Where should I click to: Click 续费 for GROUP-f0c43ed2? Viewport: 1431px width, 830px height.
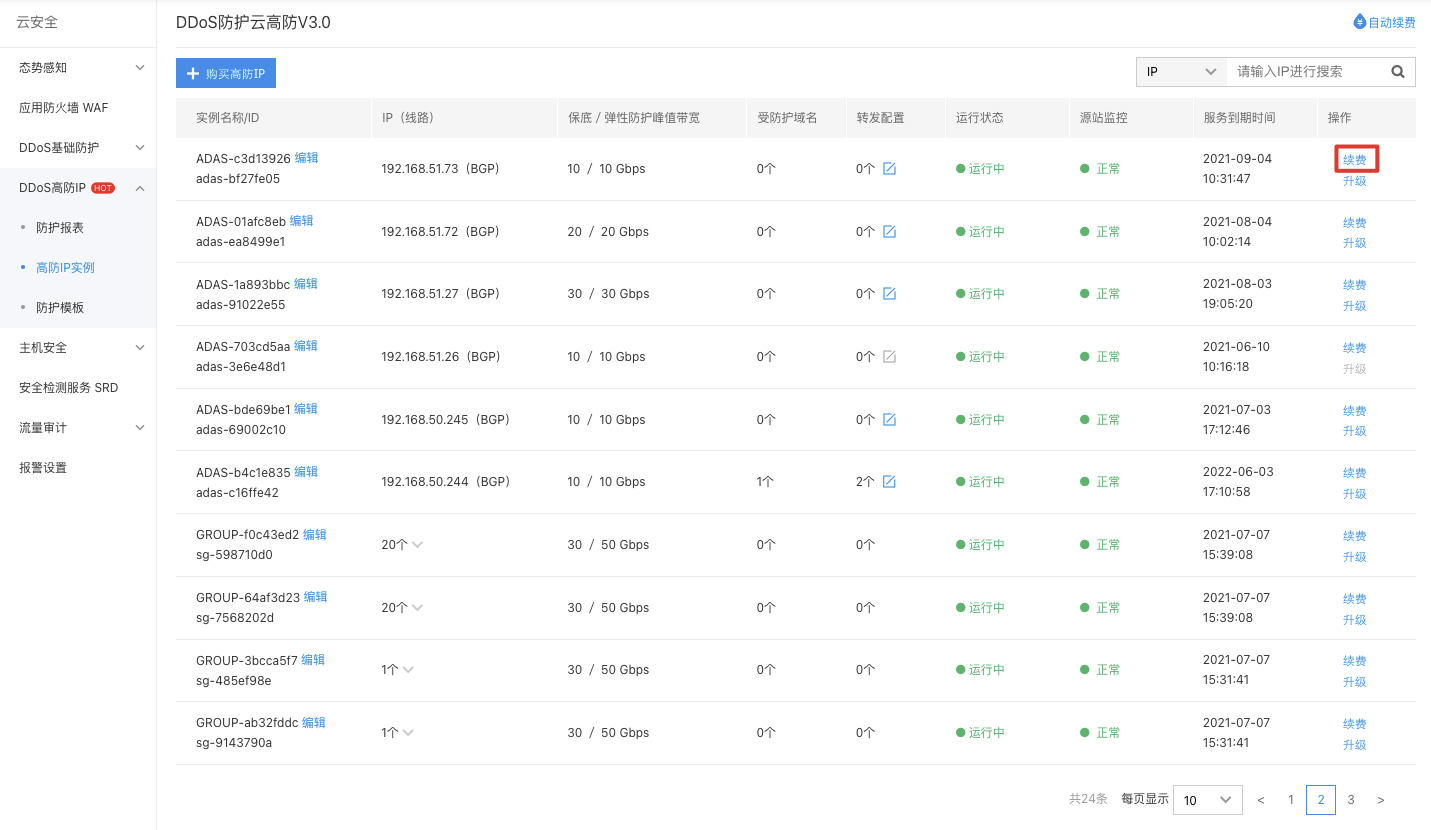[1355, 536]
